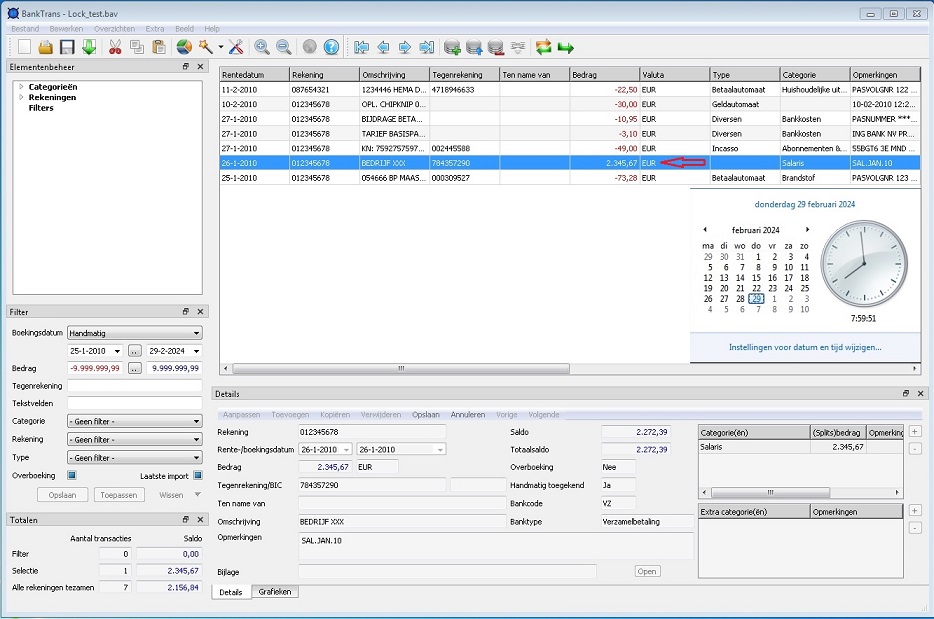This screenshot has width=934, height=619.
Task: Click the scissors Cut icon in toolbar
Action: pos(115,47)
